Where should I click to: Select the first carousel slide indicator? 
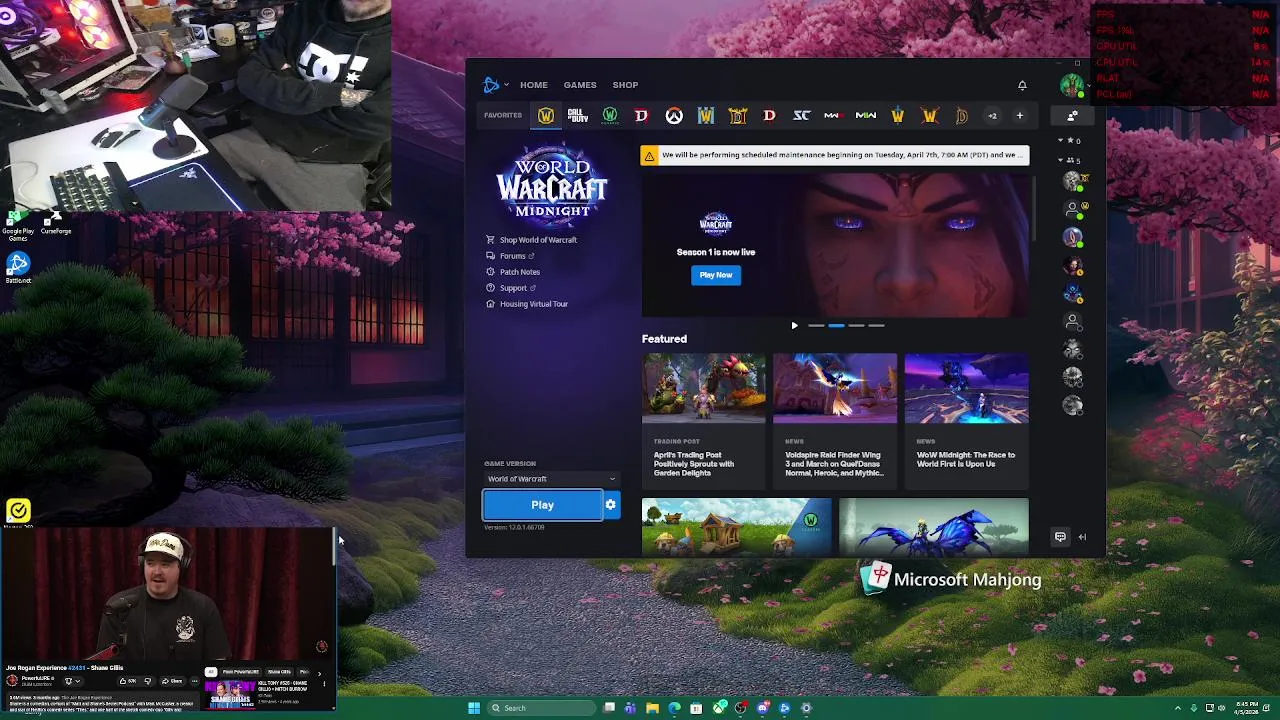(x=816, y=326)
